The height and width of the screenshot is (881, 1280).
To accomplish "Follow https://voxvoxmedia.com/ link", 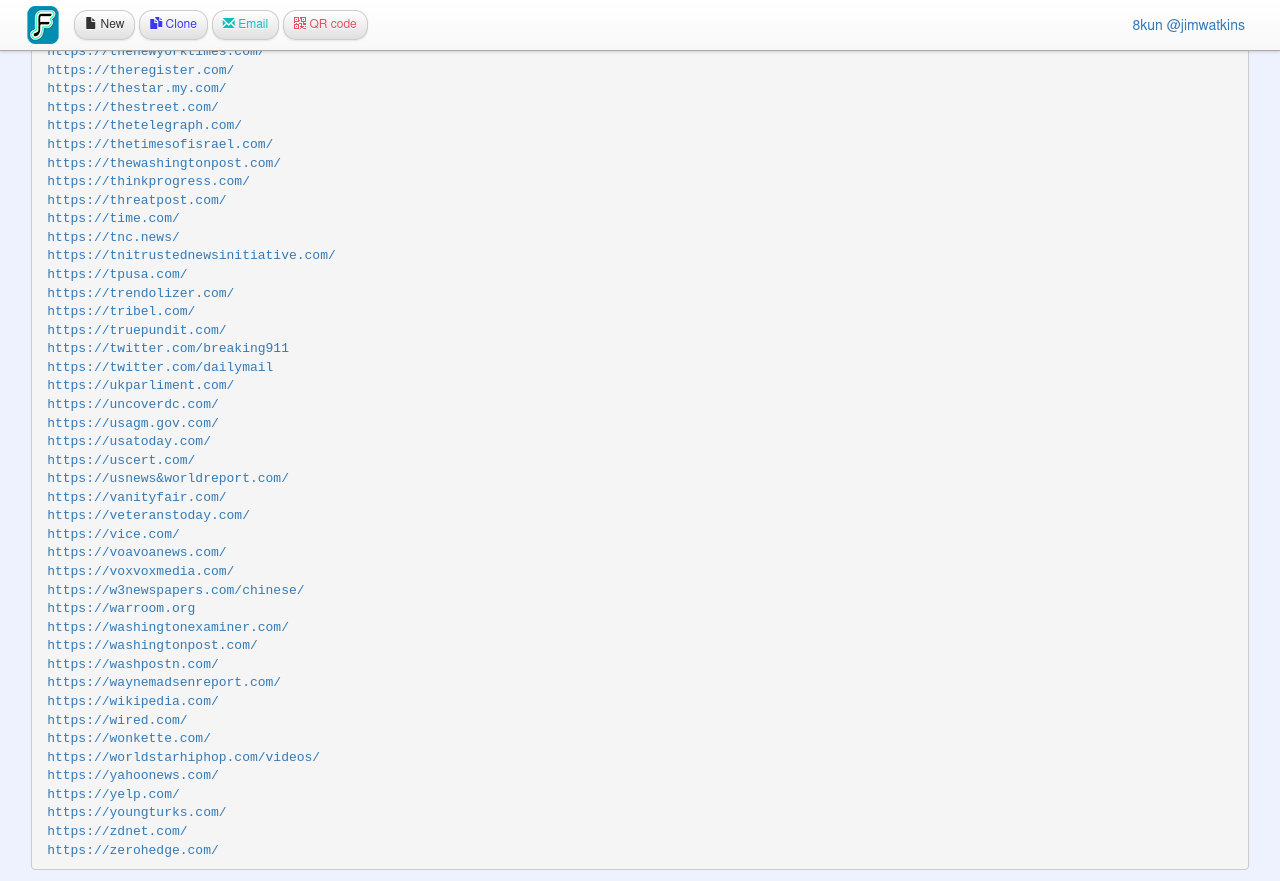I will pyautogui.click(x=141, y=571).
